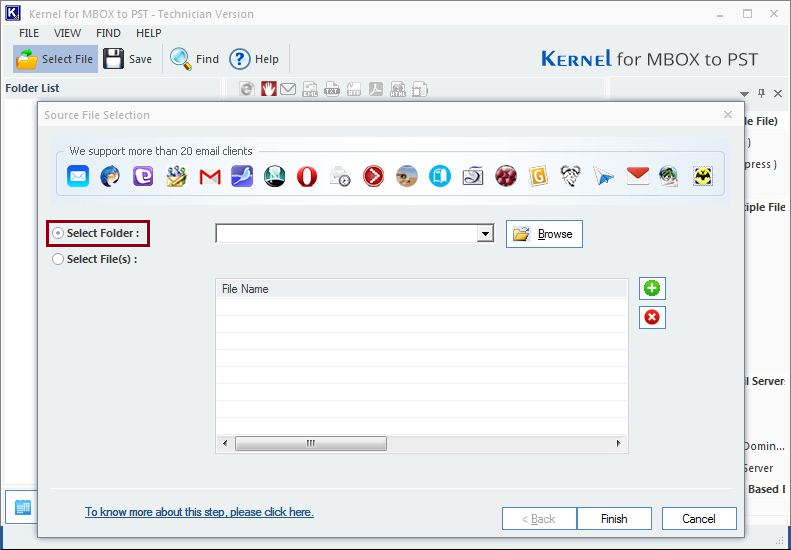Click the PDF export icon
The image size is (791, 550).
pos(376,89)
